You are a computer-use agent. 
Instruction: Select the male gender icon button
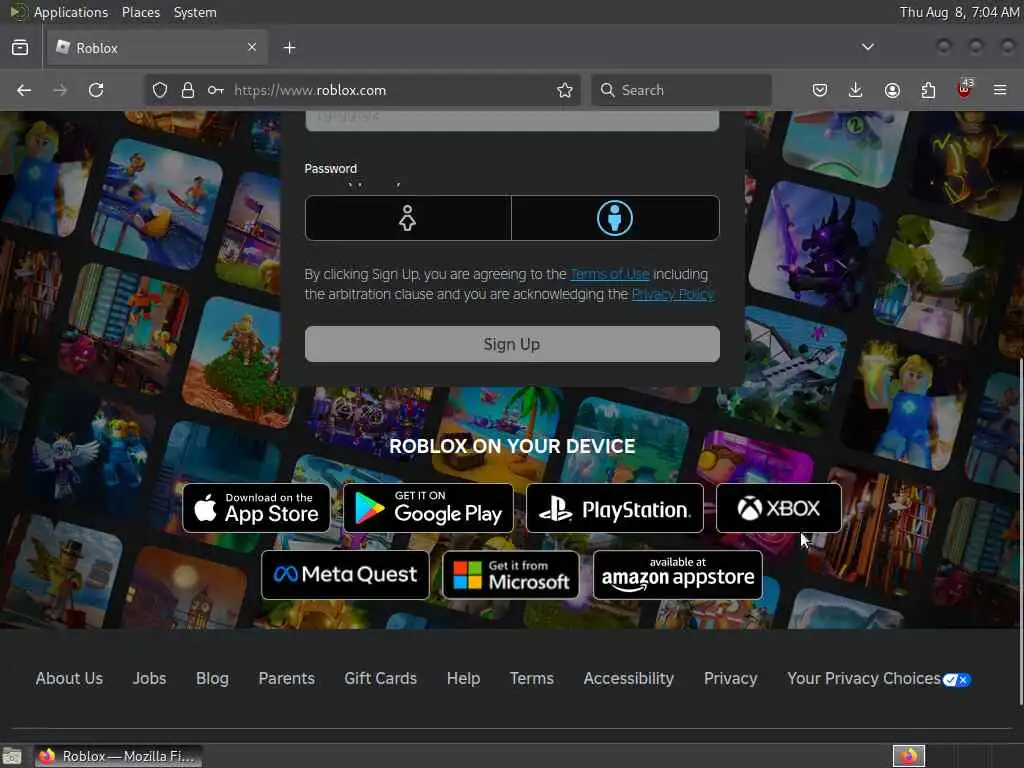pyautogui.click(x=615, y=218)
